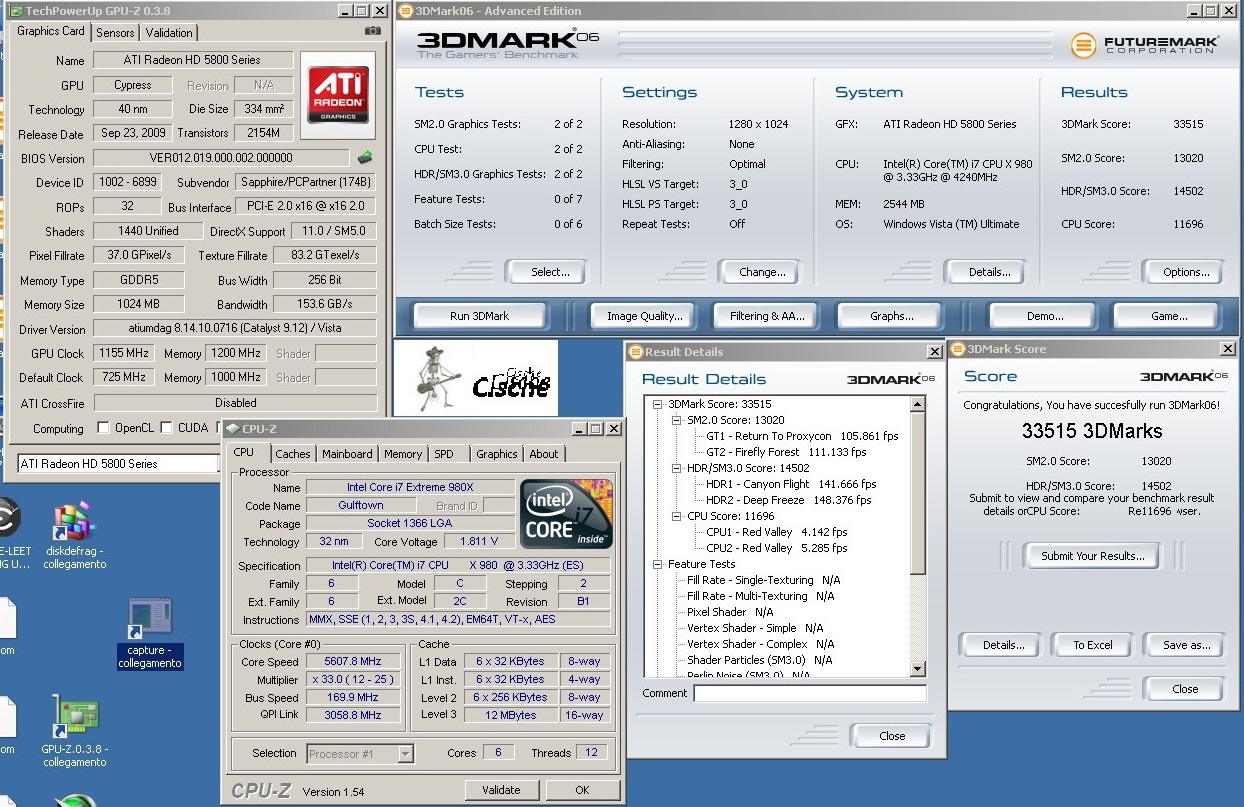Click the Intel Core i7 logo in CPU-Z

(x=566, y=514)
